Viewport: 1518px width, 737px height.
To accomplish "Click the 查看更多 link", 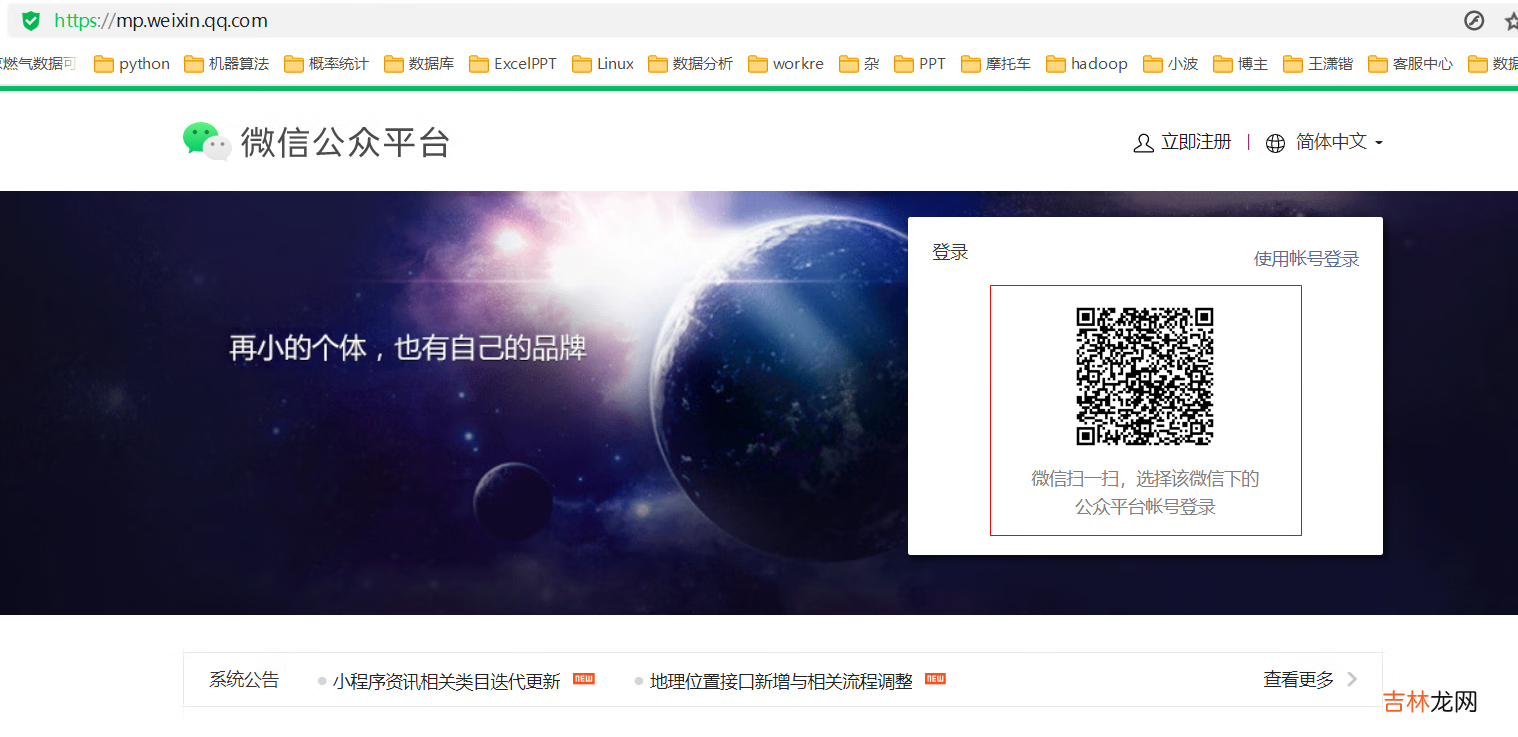I will click(1299, 680).
